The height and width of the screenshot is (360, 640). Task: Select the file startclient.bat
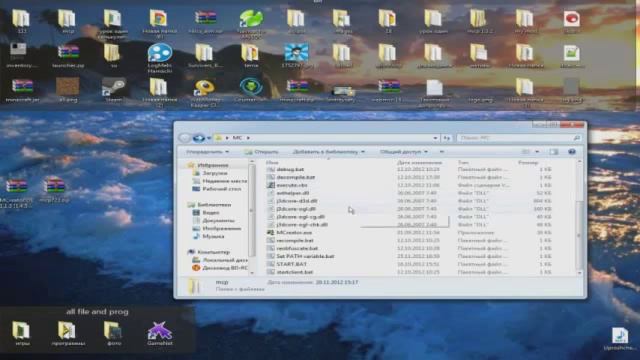tap(295, 272)
